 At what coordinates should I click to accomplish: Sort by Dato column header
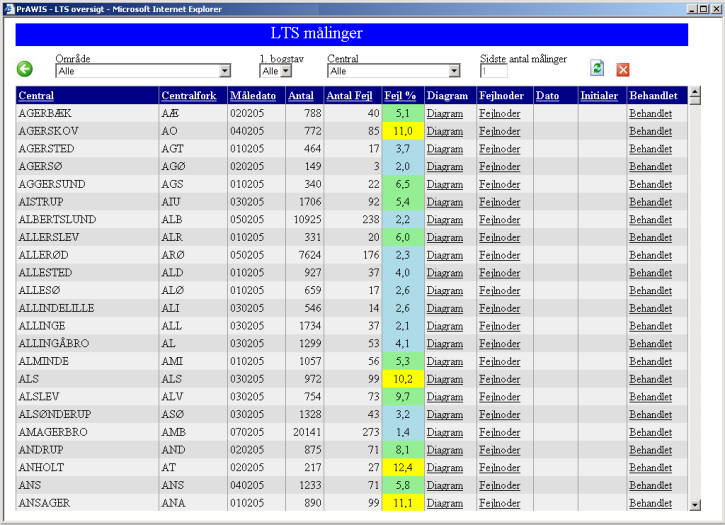pyautogui.click(x=547, y=96)
